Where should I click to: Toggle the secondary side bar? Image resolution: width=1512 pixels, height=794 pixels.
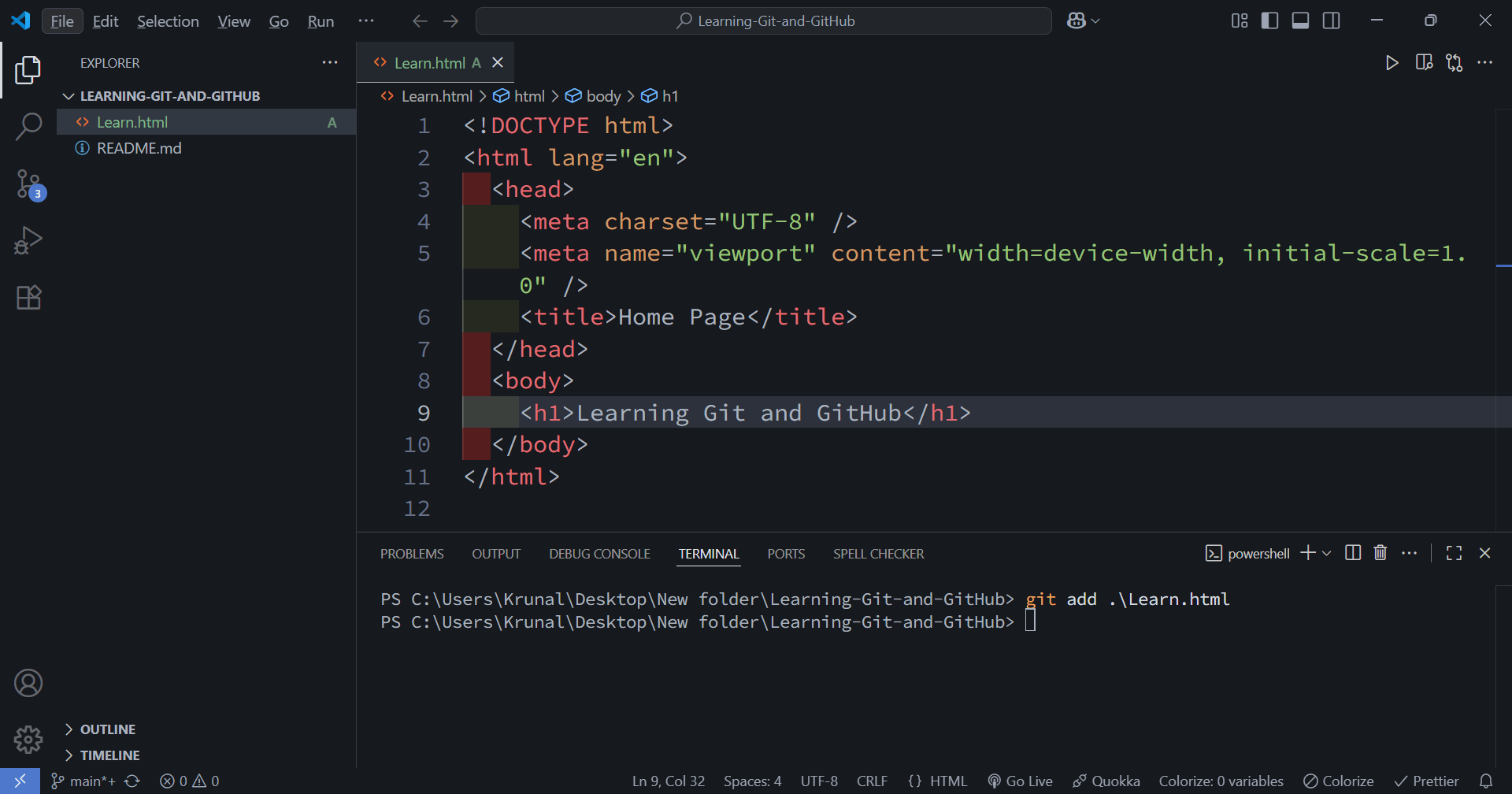pos(1332,21)
